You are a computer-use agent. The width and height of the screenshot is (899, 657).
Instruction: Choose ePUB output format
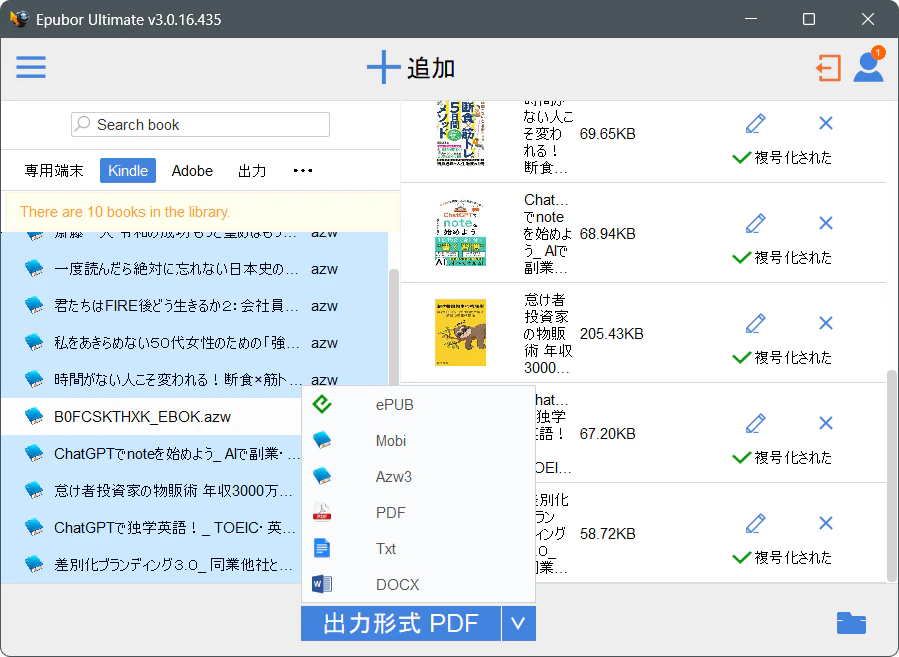(419, 405)
